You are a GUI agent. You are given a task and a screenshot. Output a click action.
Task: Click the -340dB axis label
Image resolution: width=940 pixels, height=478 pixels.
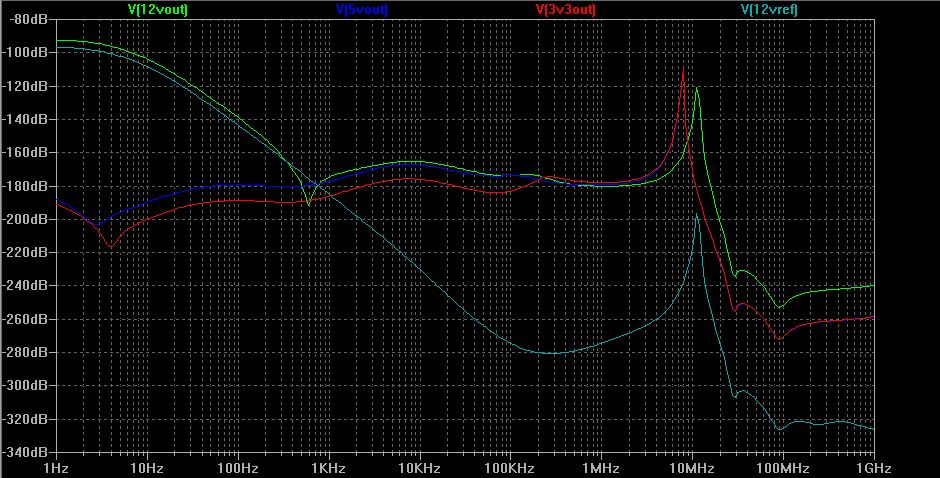(25, 452)
